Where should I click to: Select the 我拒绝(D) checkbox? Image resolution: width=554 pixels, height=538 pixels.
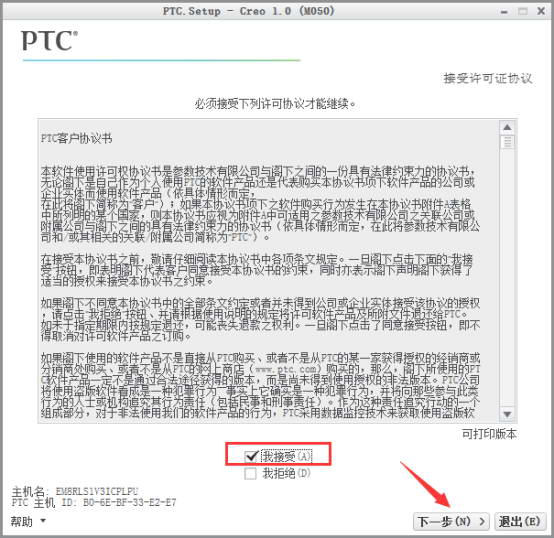pyautogui.click(x=251, y=473)
